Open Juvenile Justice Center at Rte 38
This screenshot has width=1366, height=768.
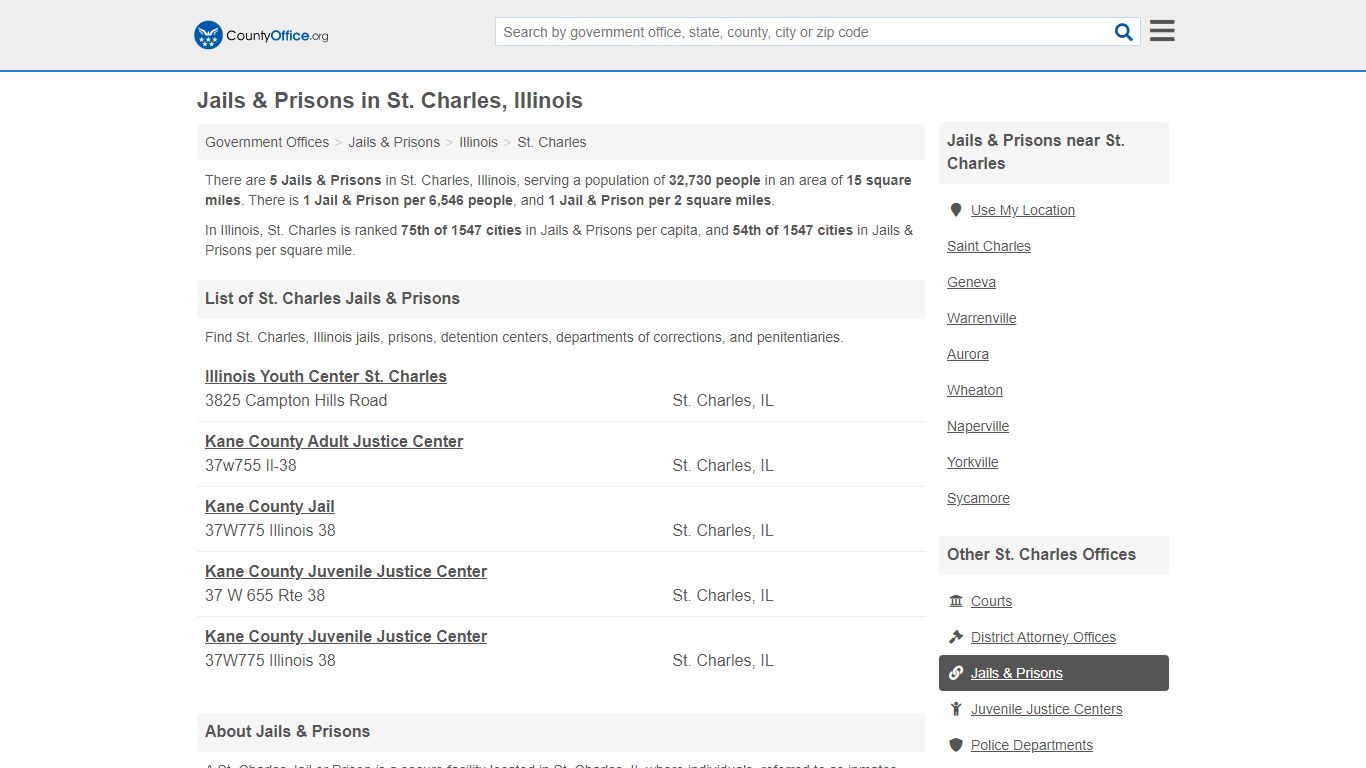tap(346, 571)
